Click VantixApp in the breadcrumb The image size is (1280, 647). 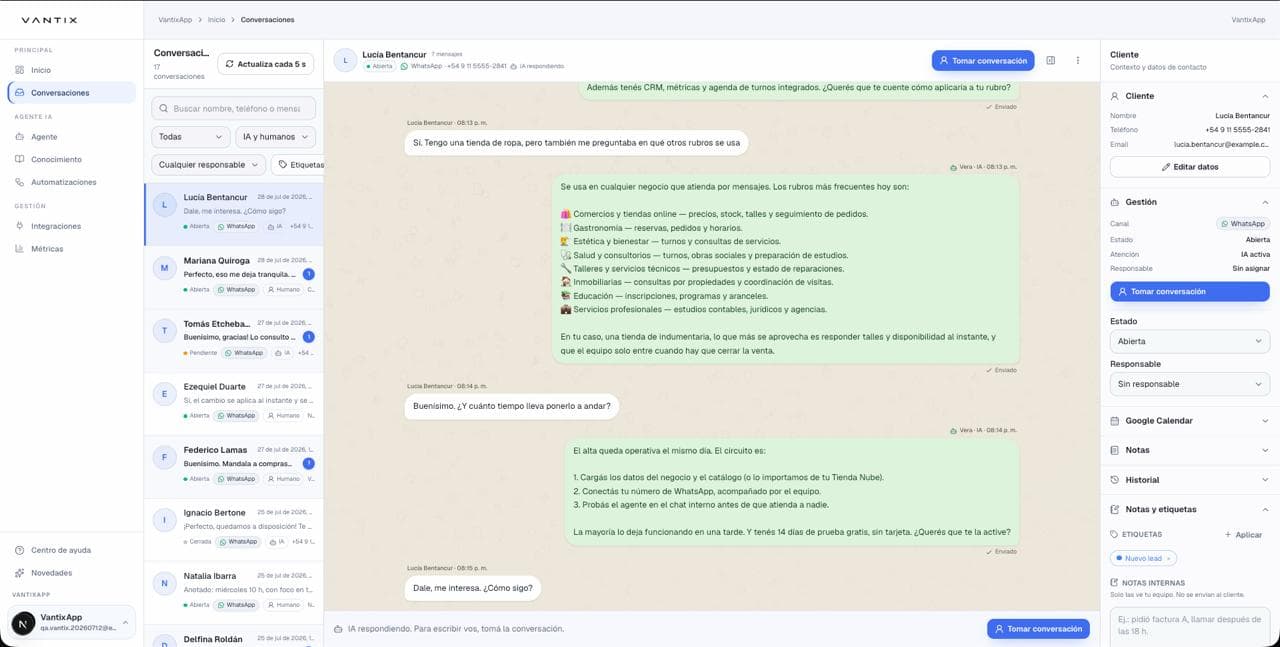175,19
